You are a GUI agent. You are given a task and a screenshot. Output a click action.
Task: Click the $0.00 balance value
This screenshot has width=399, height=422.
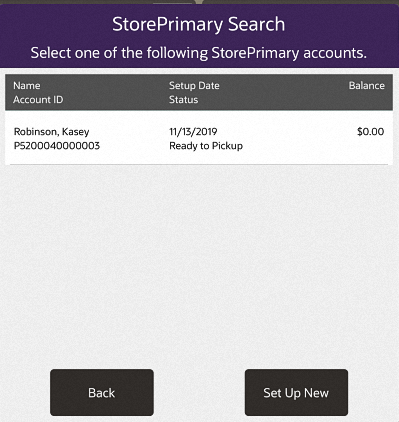click(x=370, y=131)
